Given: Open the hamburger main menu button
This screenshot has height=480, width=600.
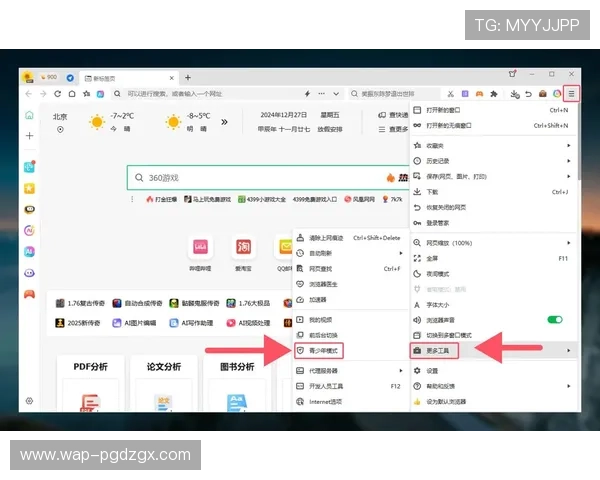Looking at the screenshot, I should coord(571,94).
